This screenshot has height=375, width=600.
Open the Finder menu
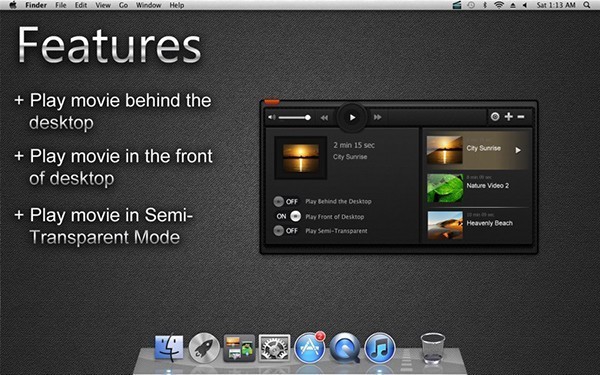(x=36, y=5)
